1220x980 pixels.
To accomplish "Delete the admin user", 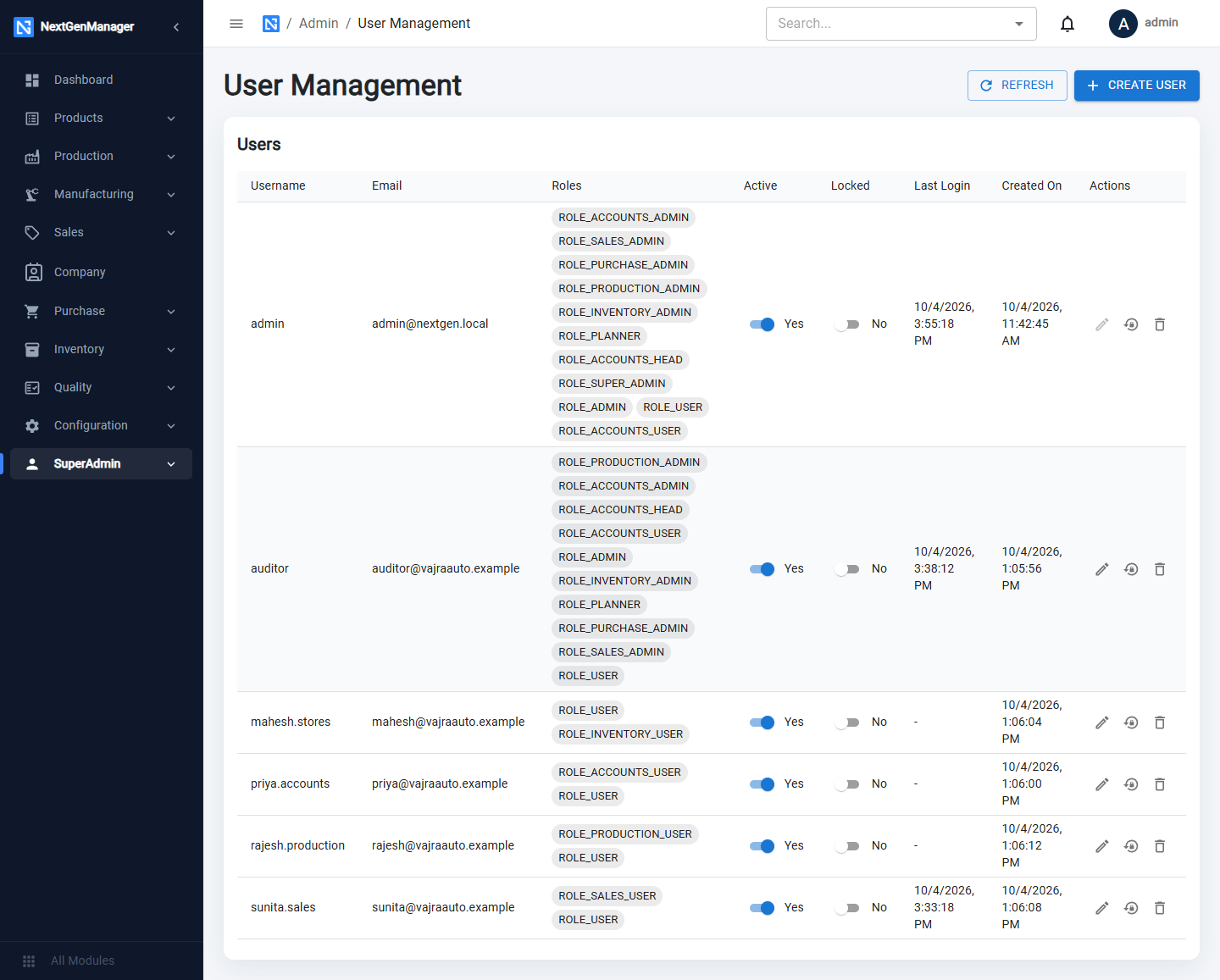I will [1160, 324].
